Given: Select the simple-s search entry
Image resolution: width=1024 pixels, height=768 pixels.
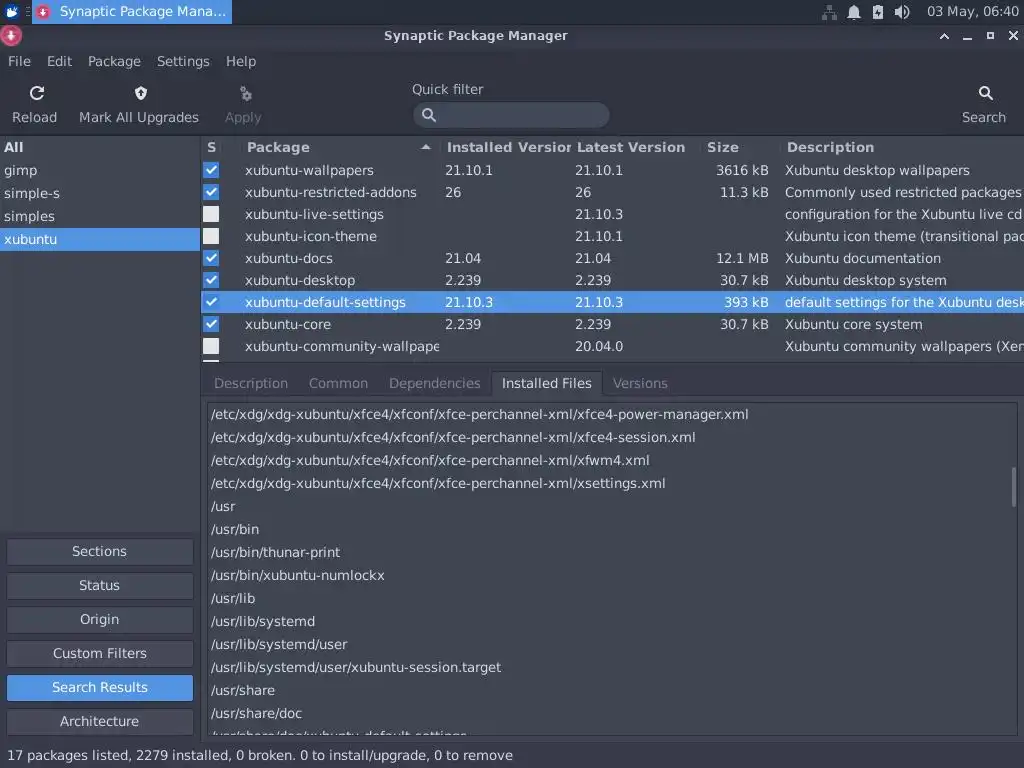Looking at the screenshot, I should pos(100,193).
